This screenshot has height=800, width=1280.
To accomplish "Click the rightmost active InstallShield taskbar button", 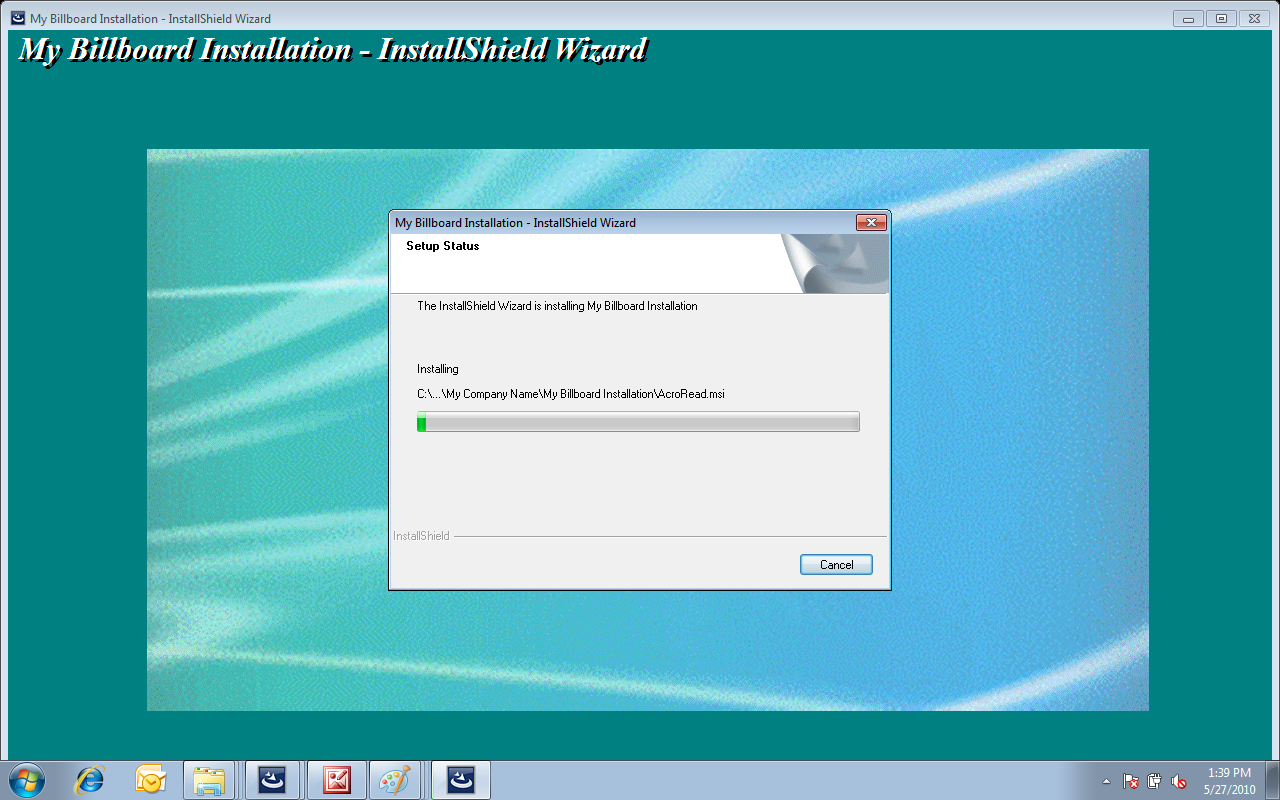I will coord(461,780).
